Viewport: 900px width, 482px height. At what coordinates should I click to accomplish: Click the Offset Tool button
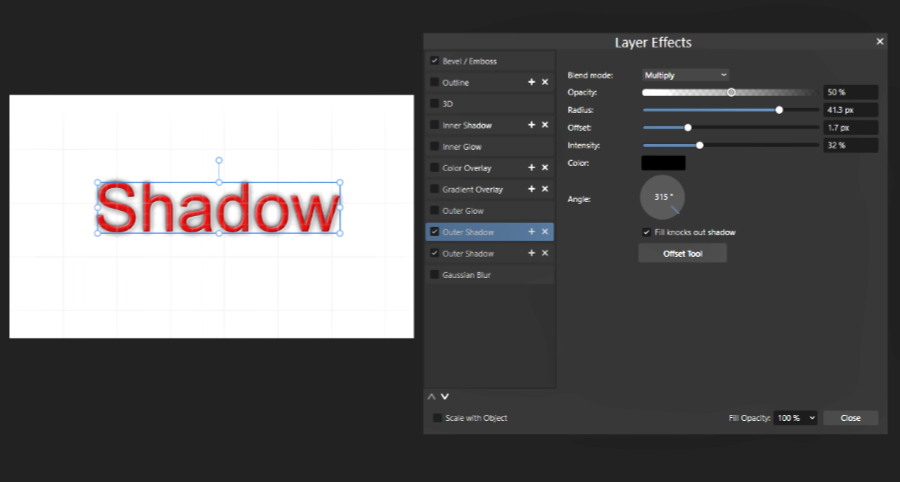point(682,254)
